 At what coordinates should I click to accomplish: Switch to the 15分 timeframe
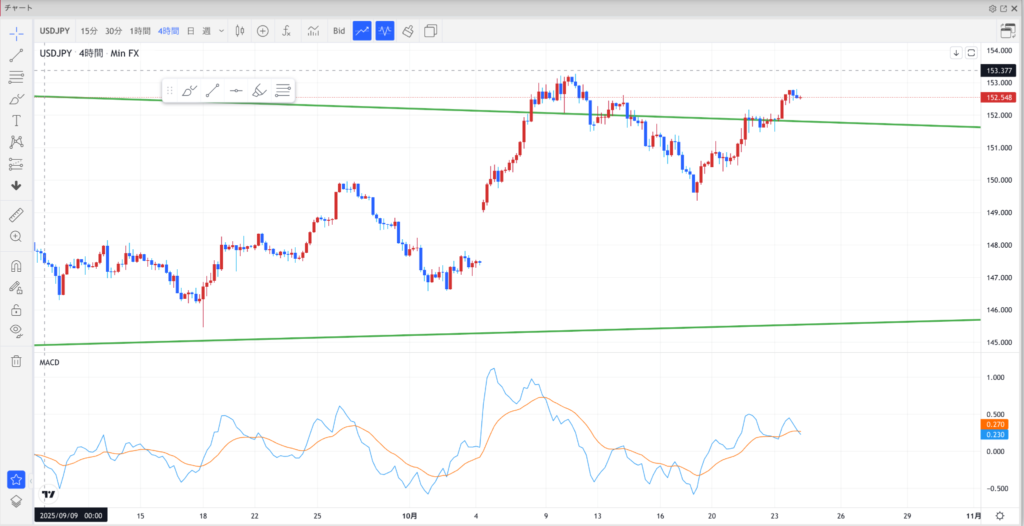pyautogui.click(x=90, y=31)
